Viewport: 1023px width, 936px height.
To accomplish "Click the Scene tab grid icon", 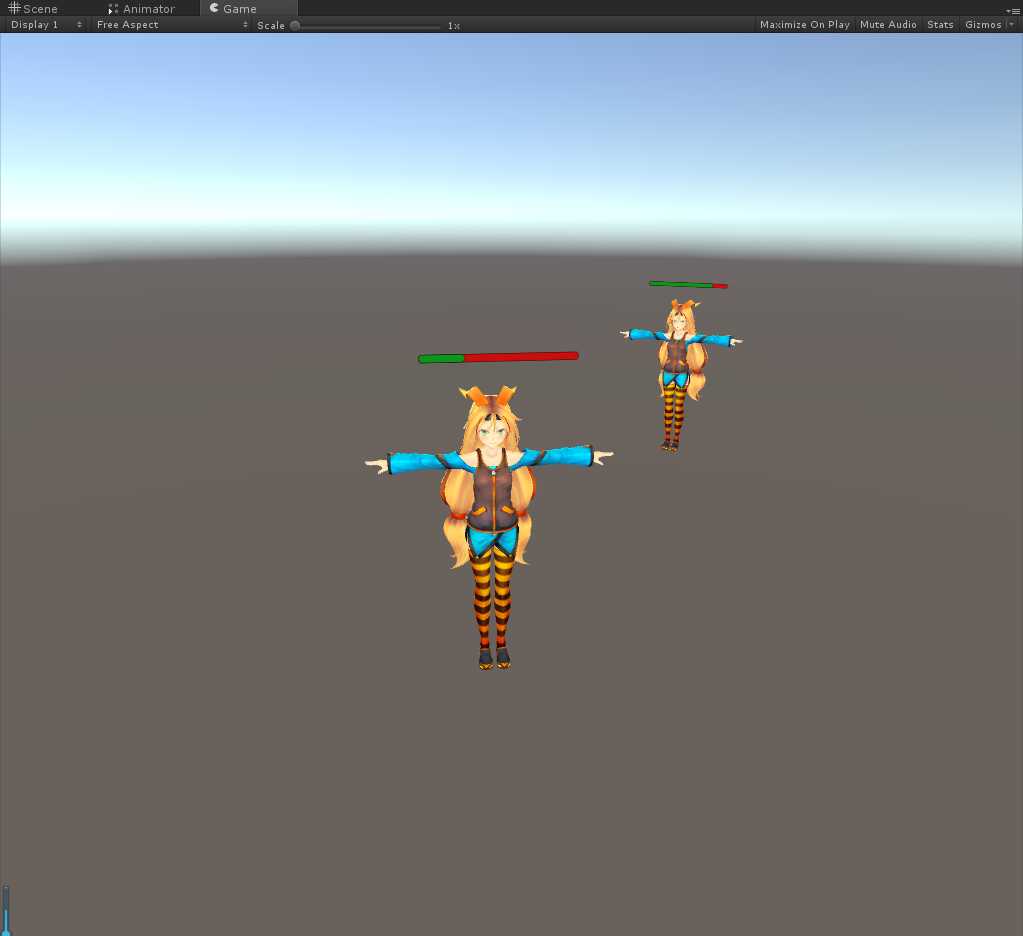I will point(14,8).
